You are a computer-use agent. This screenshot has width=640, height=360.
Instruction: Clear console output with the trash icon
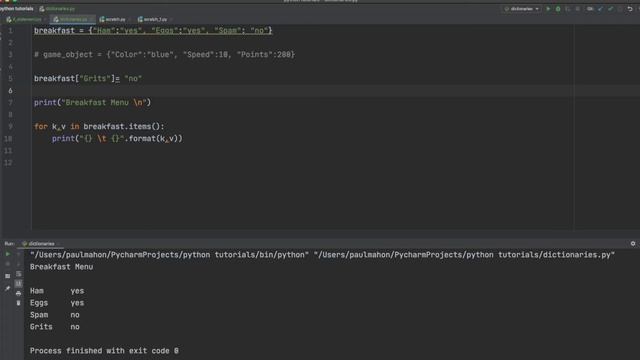pyautogui.click(x=18, y=303)
